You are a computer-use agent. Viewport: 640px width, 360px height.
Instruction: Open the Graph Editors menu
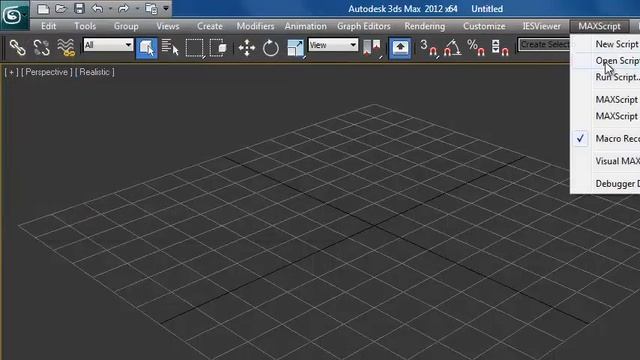tap(364, 26)
